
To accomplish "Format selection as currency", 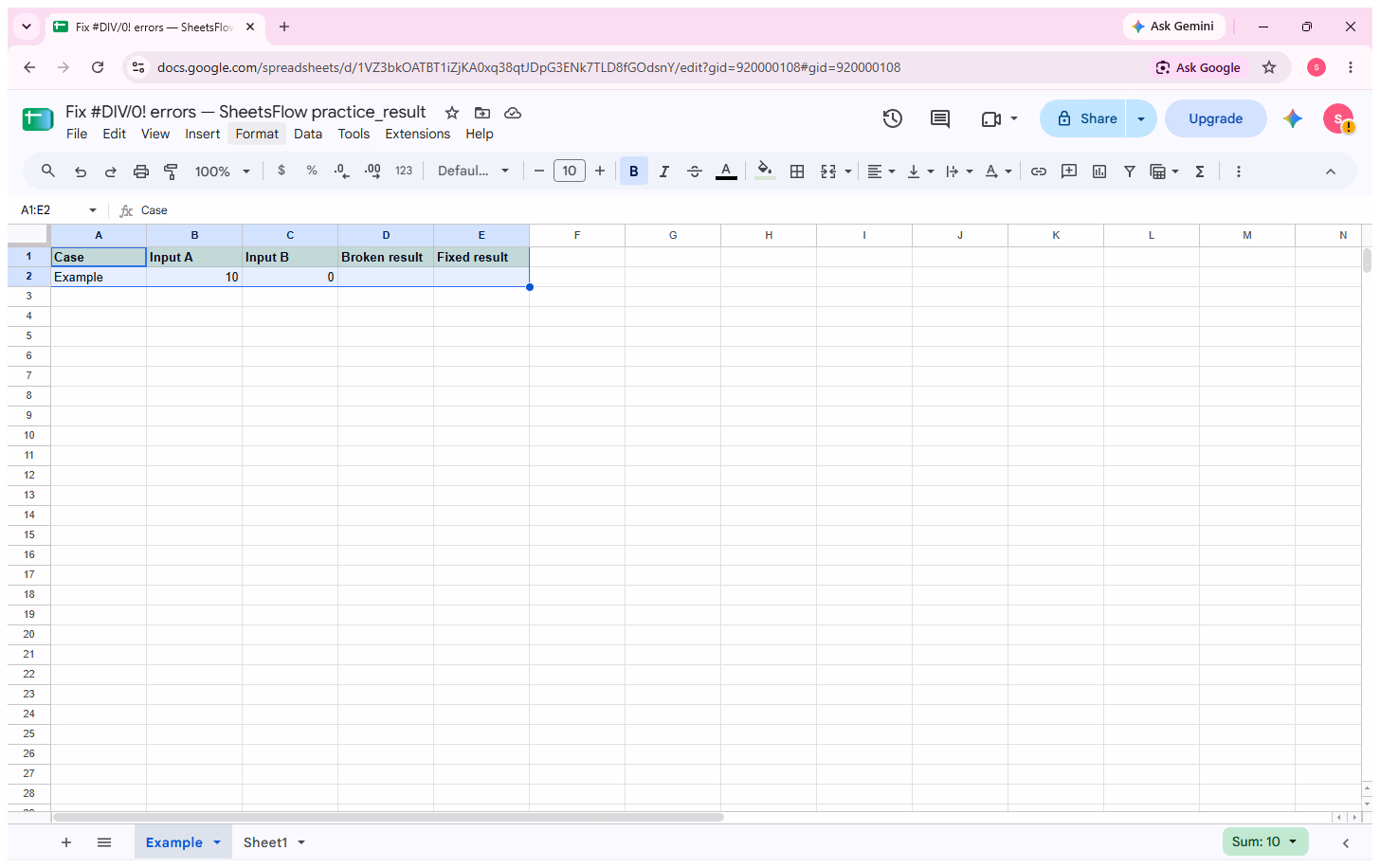I will [x=281, y=171].
